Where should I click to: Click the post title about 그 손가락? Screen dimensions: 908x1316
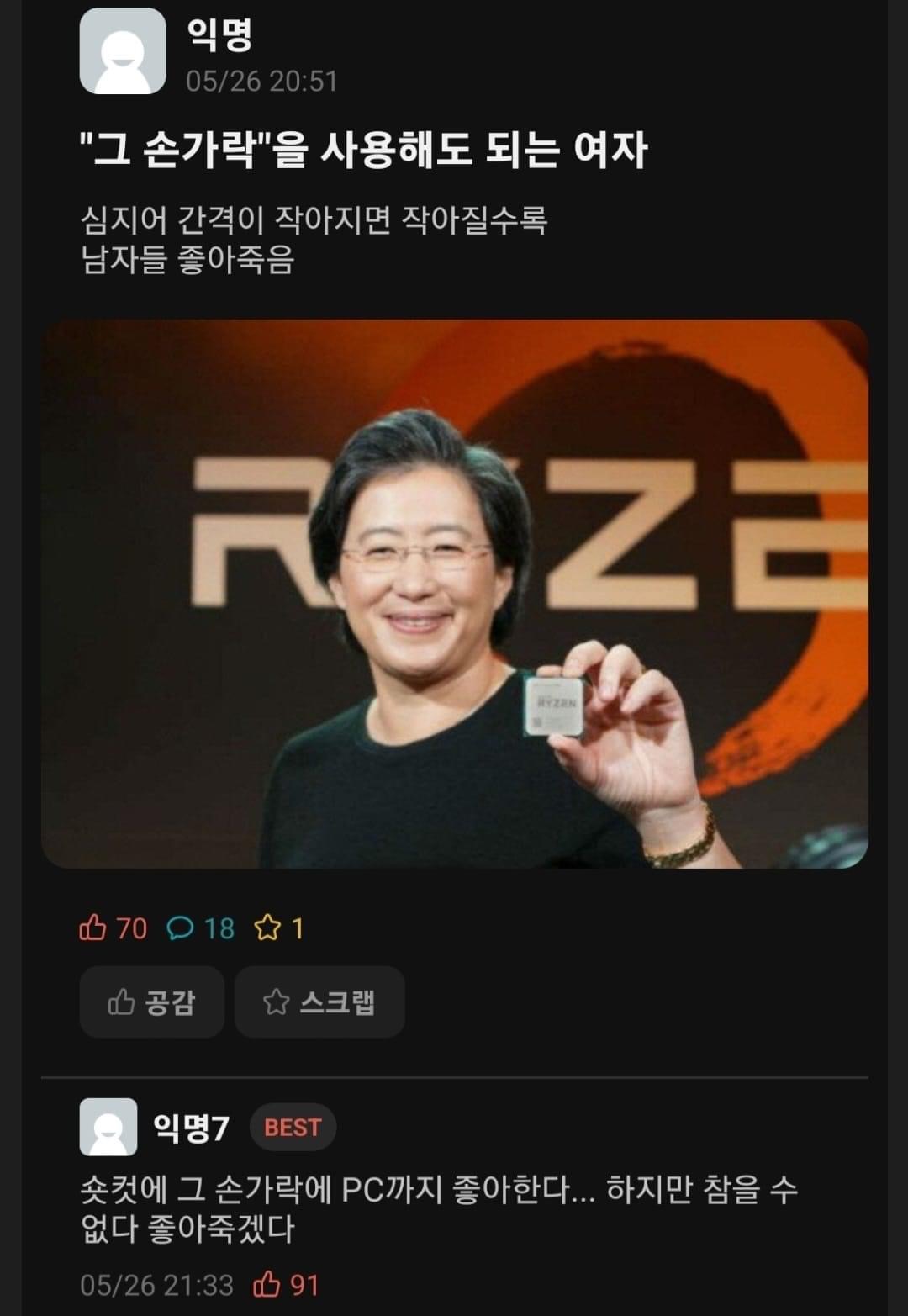coord(363,151)
